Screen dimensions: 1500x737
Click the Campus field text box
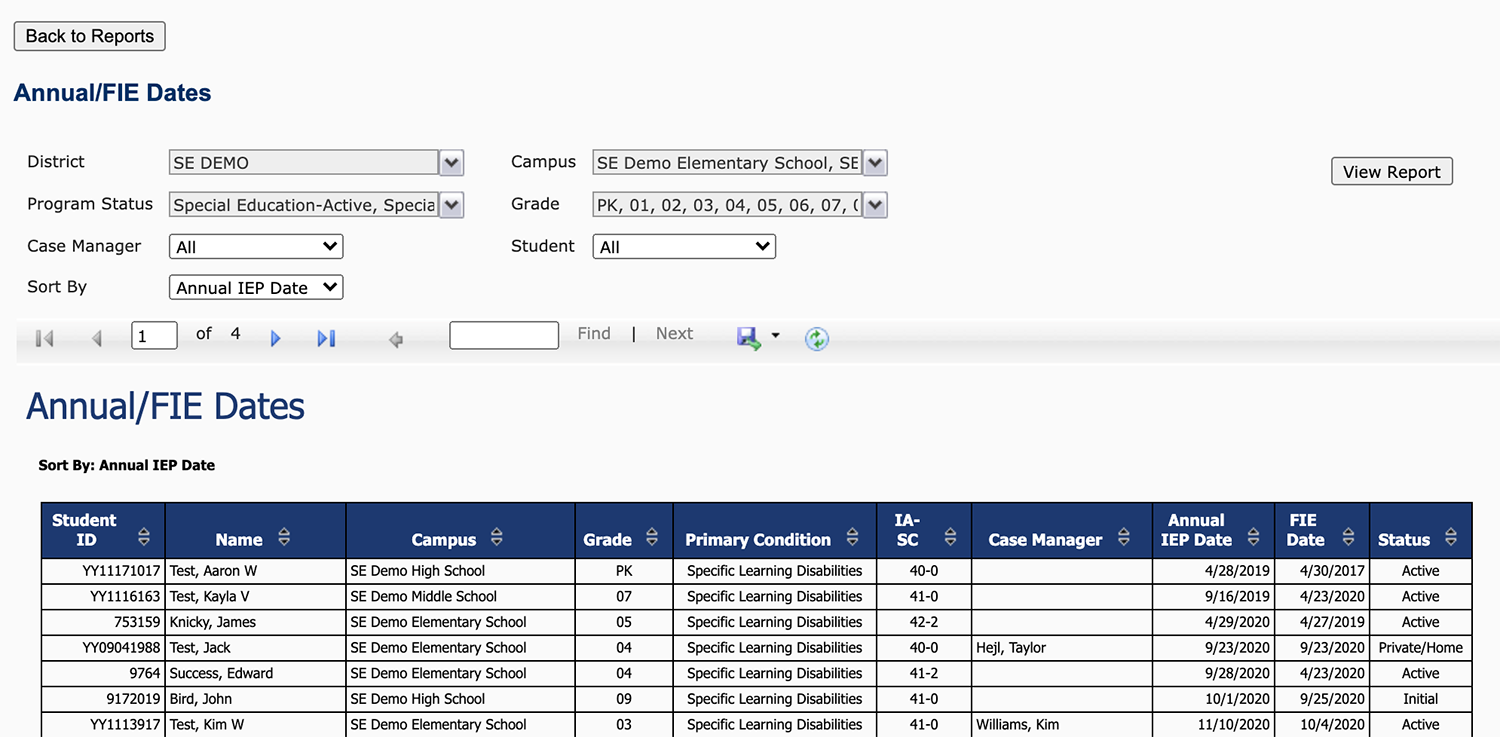[728, 162]
